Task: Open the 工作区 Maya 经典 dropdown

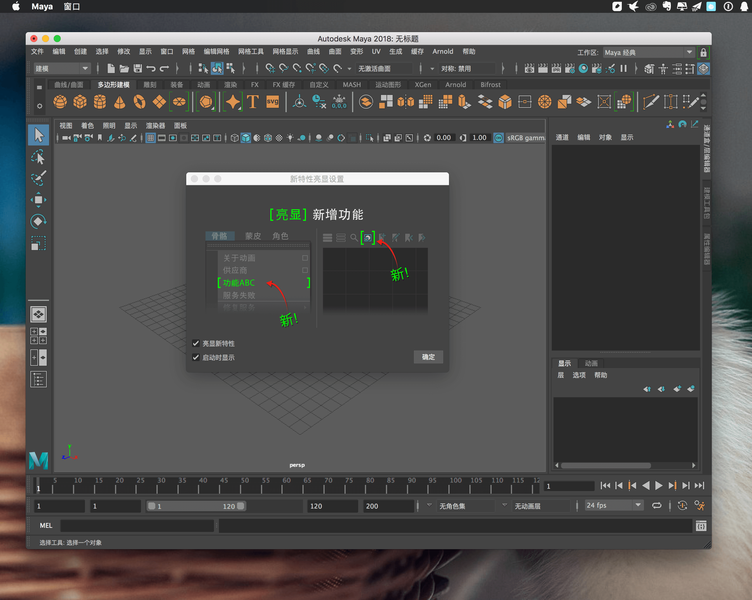Action: (648, 52)
